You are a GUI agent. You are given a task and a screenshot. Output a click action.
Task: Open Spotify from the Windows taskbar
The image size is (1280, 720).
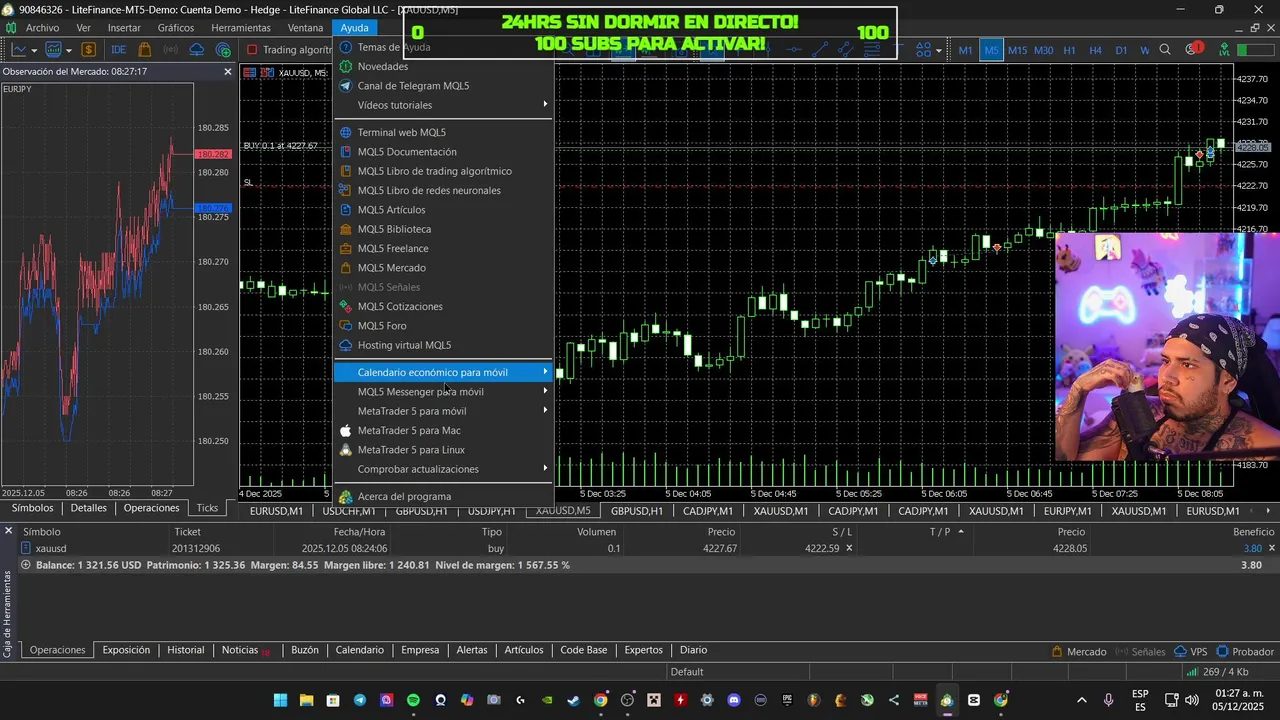[x=413, y=700]
